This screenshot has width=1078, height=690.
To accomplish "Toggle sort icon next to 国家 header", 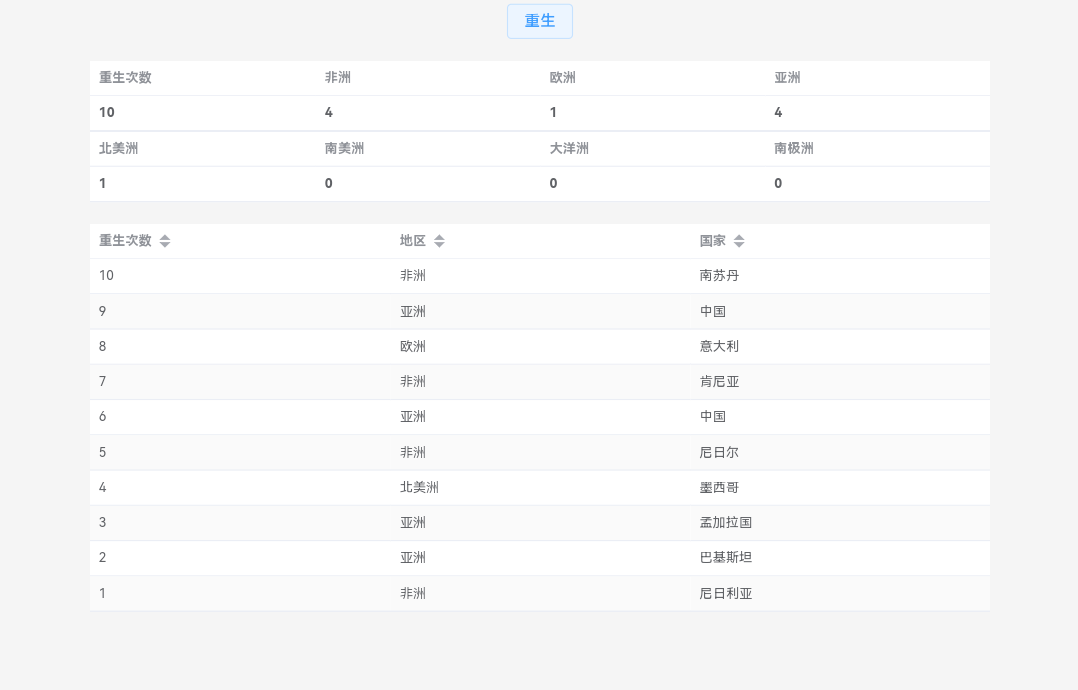I will coord(739,241).
